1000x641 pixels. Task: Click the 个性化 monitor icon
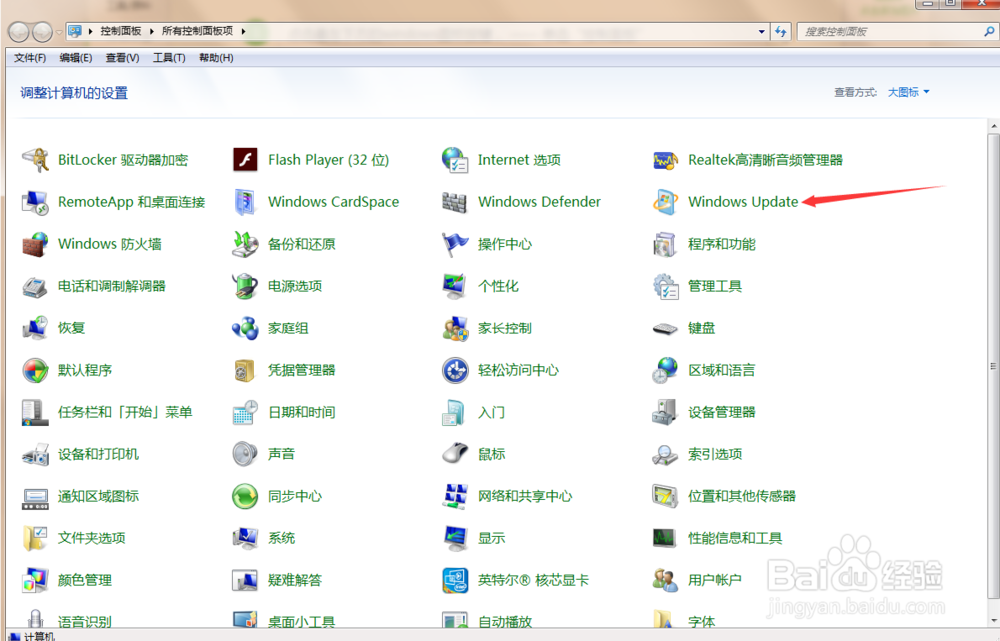click(x=455, y=286)
